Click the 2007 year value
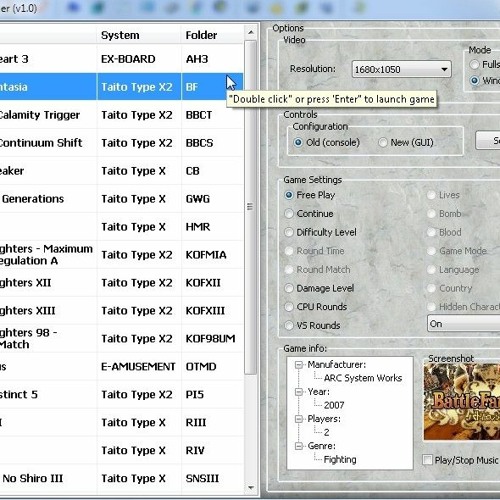 click(x=334, y=405)
